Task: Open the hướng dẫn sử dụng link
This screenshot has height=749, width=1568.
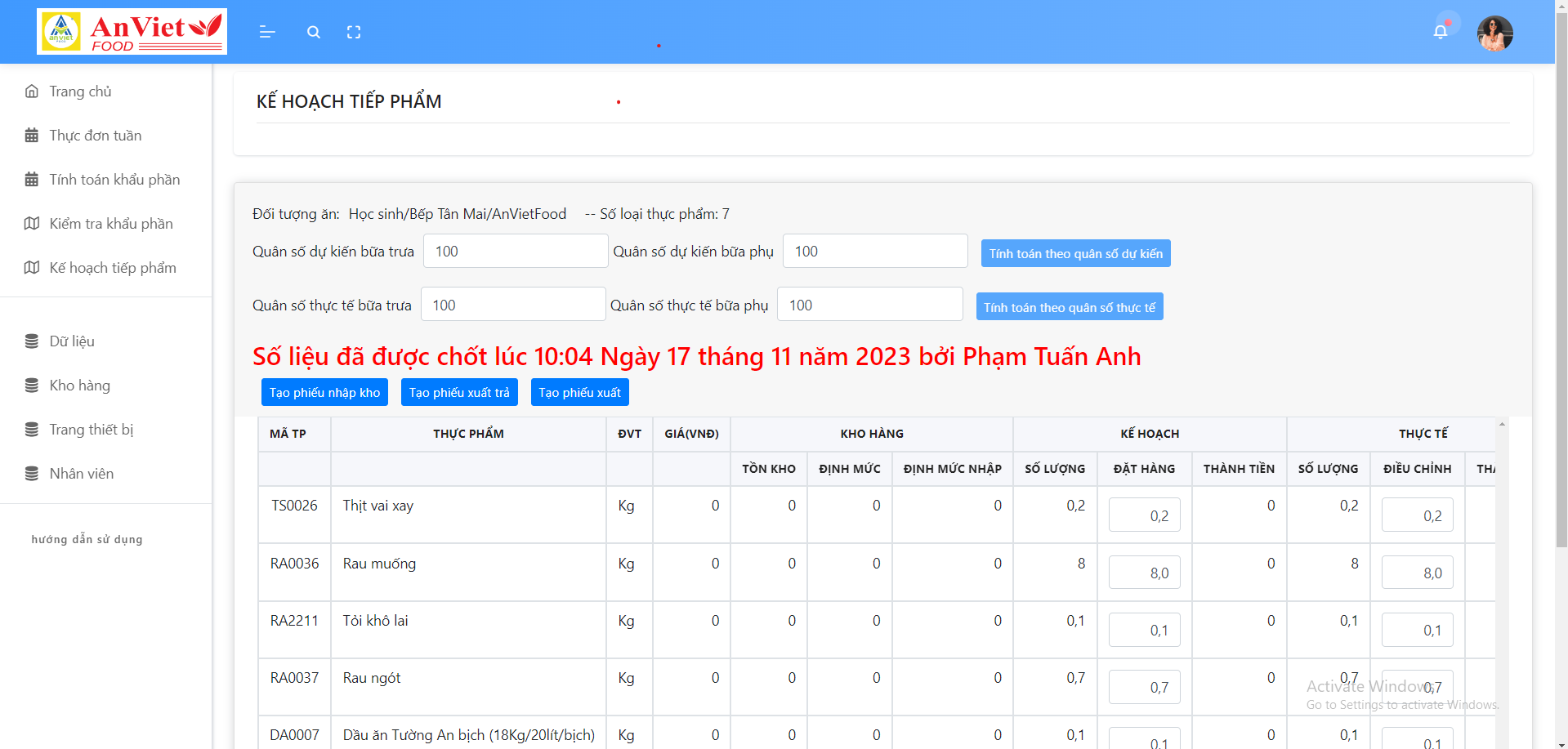Action: (86, 539)
